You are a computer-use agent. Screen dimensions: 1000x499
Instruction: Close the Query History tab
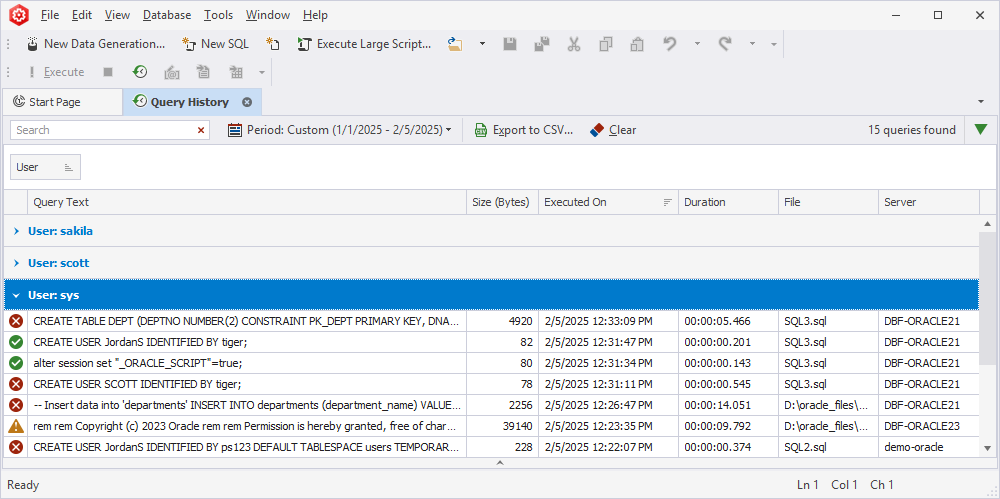click(247, 102)
